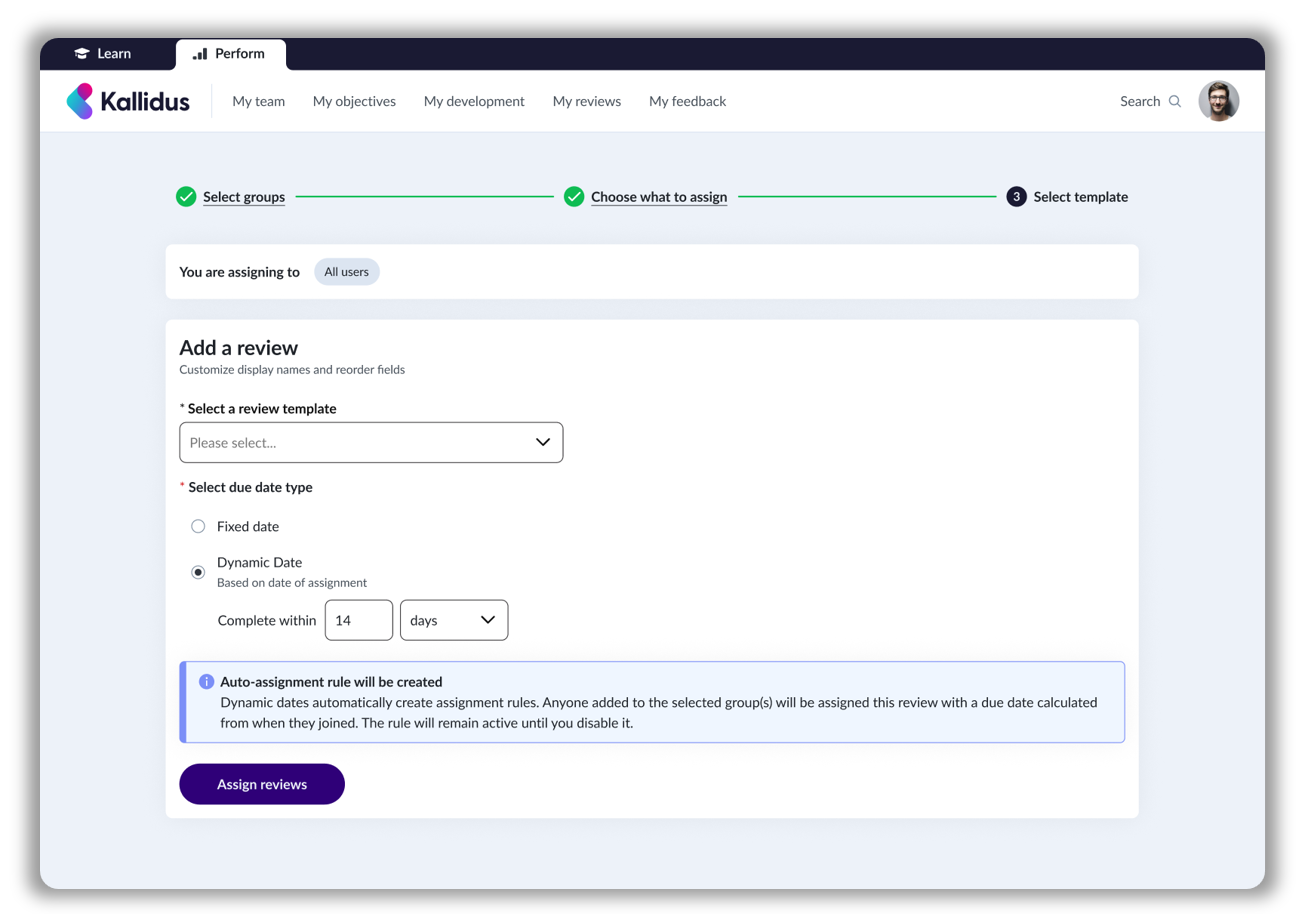The width and height of the screenshot is (1309, 914).
Task: Open My objectives in the navigation
Action: point(354,101)
